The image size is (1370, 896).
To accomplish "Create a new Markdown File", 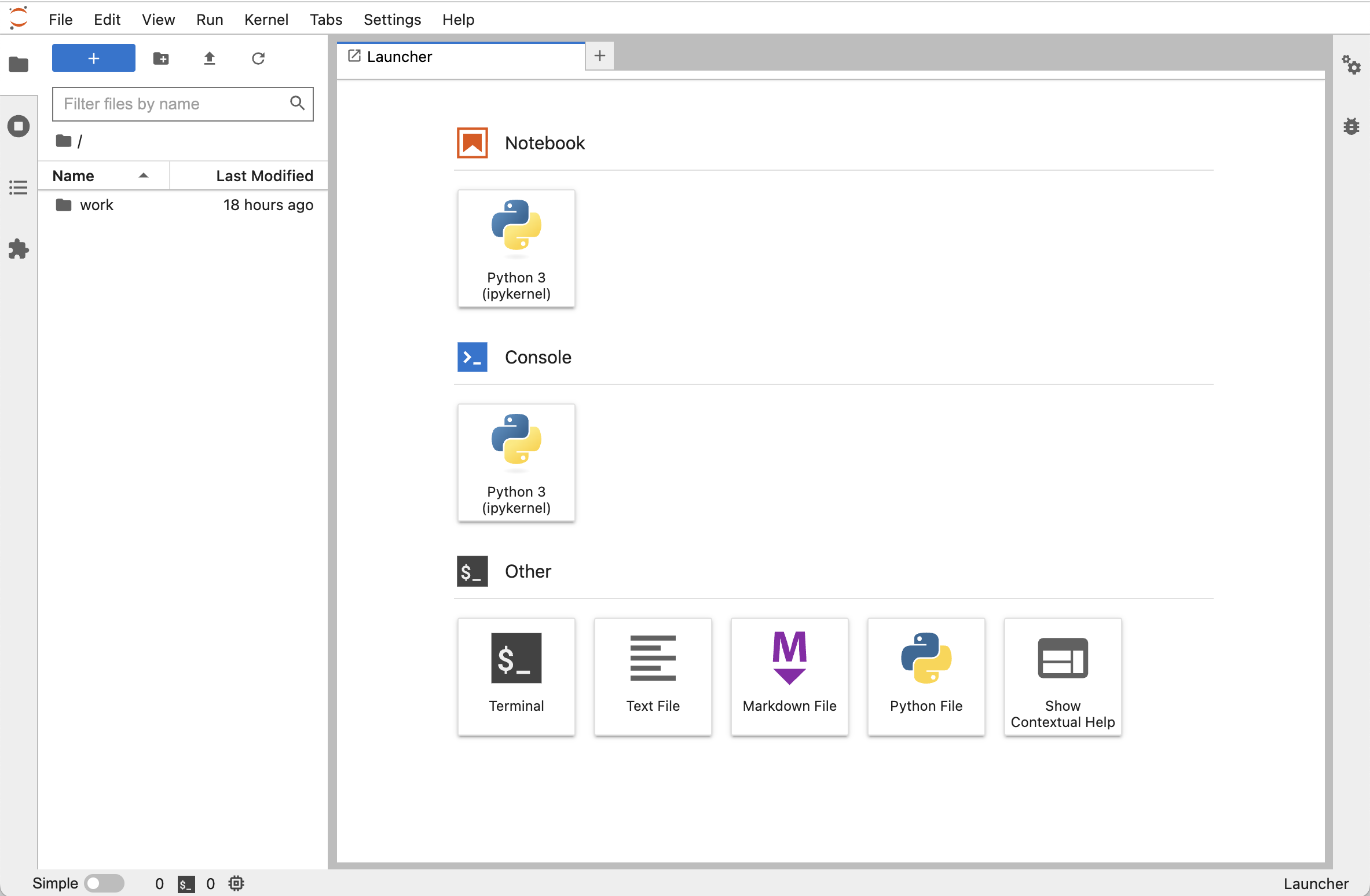I will point(789,676).
